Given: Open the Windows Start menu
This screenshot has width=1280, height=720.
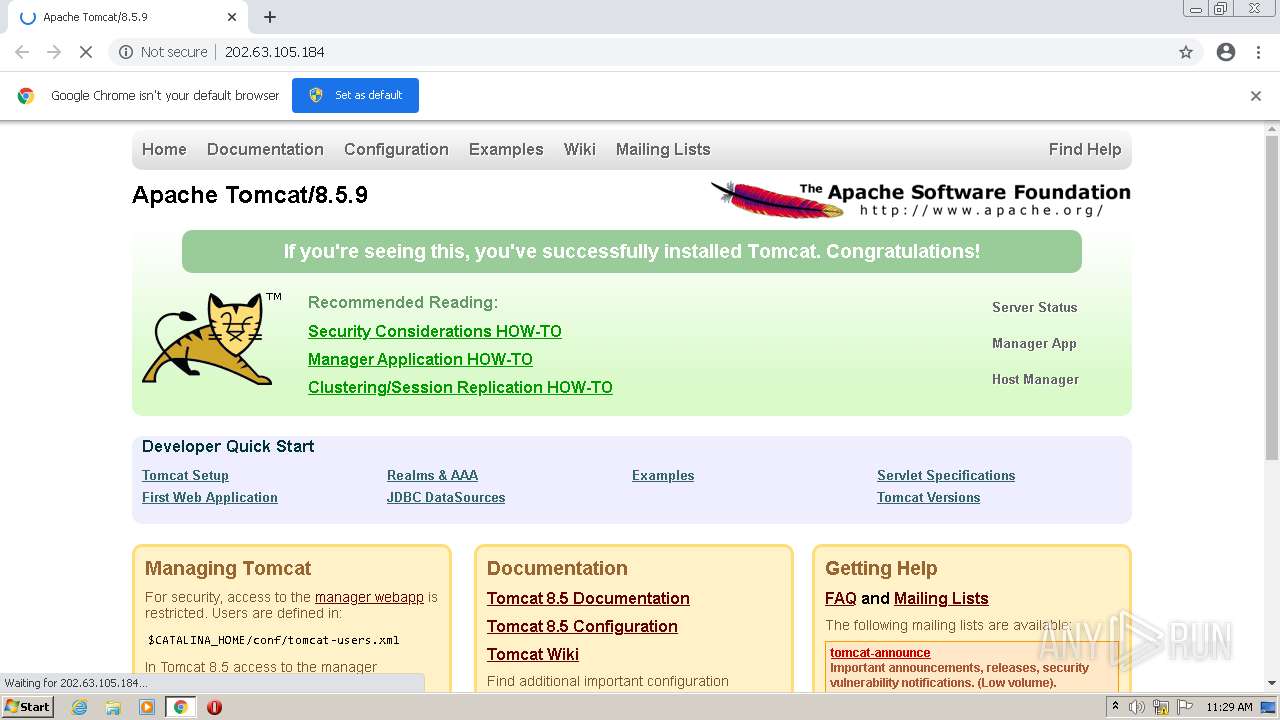Looking at the screenshot, I should (x=28, y=707).
